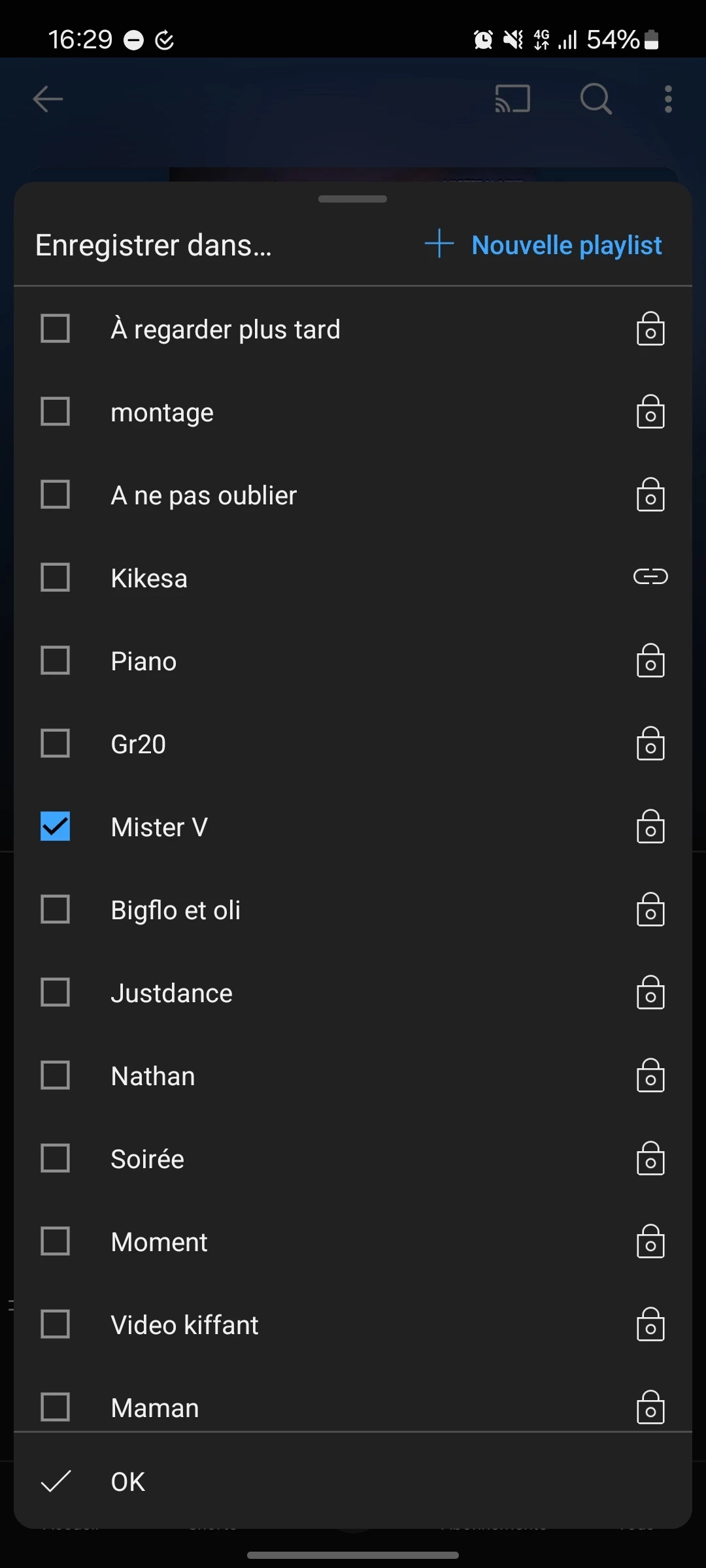Image resolution: width=706 pixels, height=1568 pixels.
Task: Choose the Nathan playlist label
Action: 153,1076
